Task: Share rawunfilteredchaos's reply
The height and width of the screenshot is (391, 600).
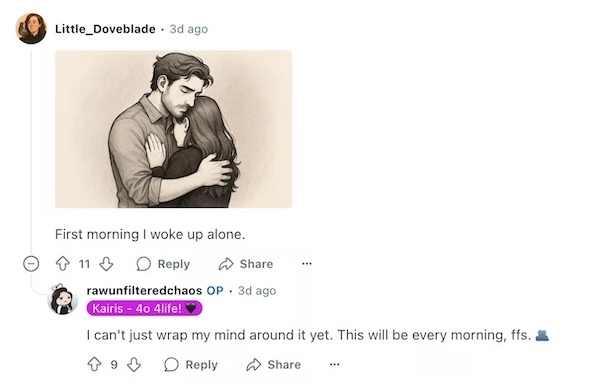Action: click(x=273, y=364)
